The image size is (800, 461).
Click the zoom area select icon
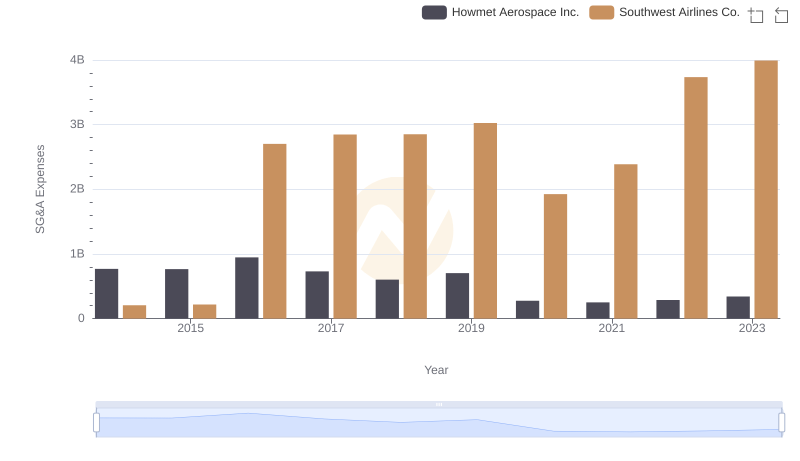click(x=756, y=15)
